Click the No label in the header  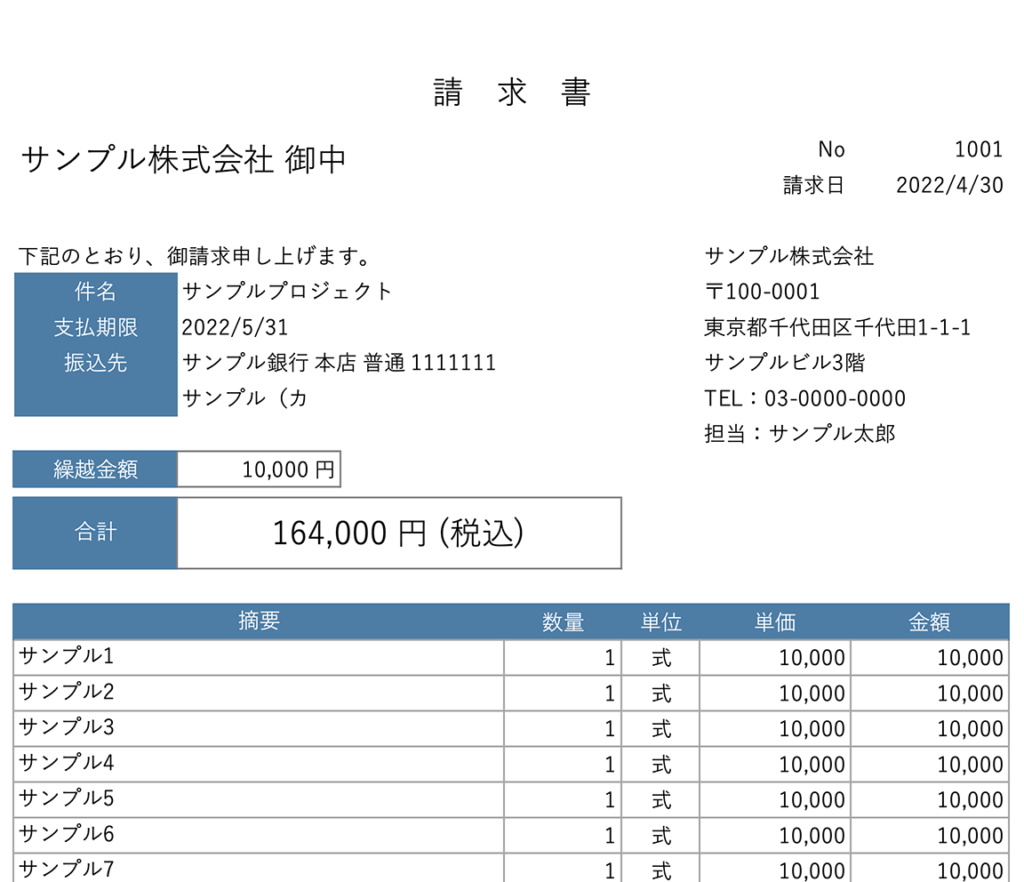(x=831, y=150)
